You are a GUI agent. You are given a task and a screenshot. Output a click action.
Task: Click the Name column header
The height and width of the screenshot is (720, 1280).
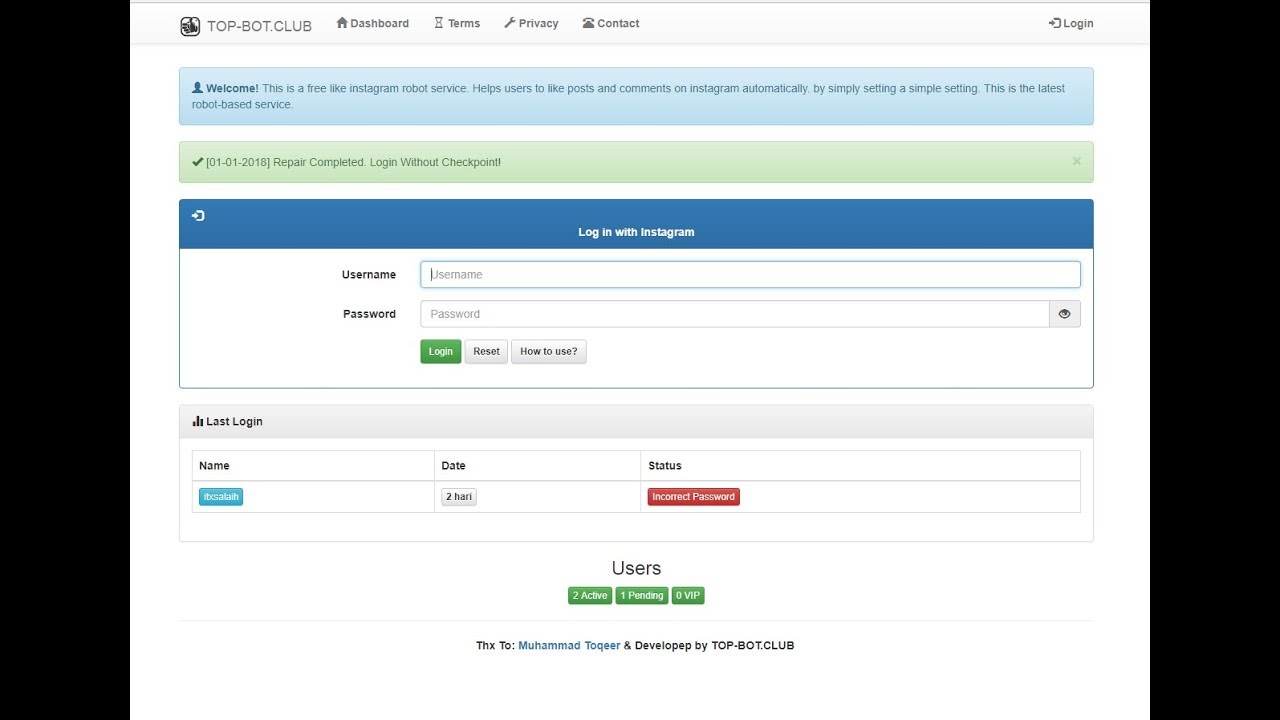click(214, 466)
